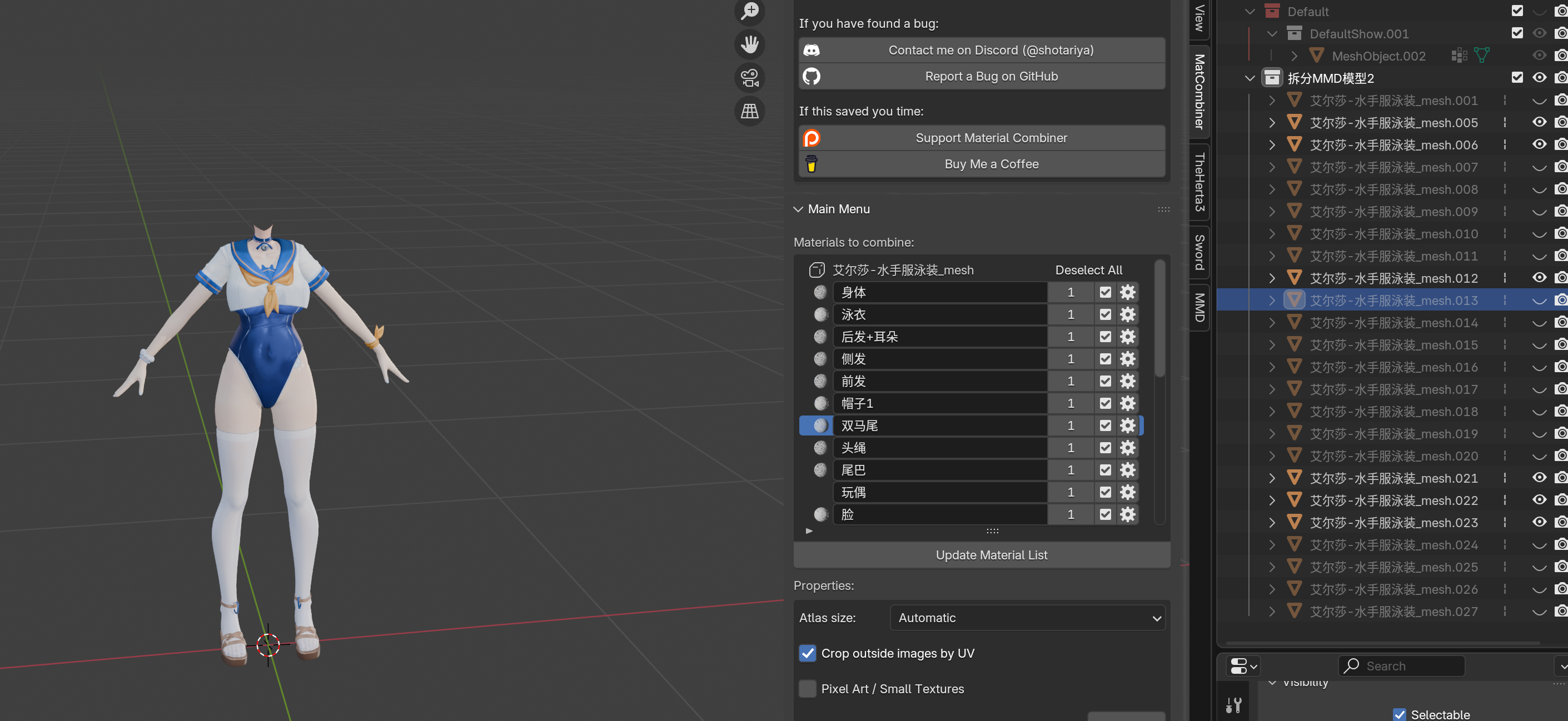Collapse the Main Menu panel
This screenshot has width=1568, height=721.
[798, 209]
